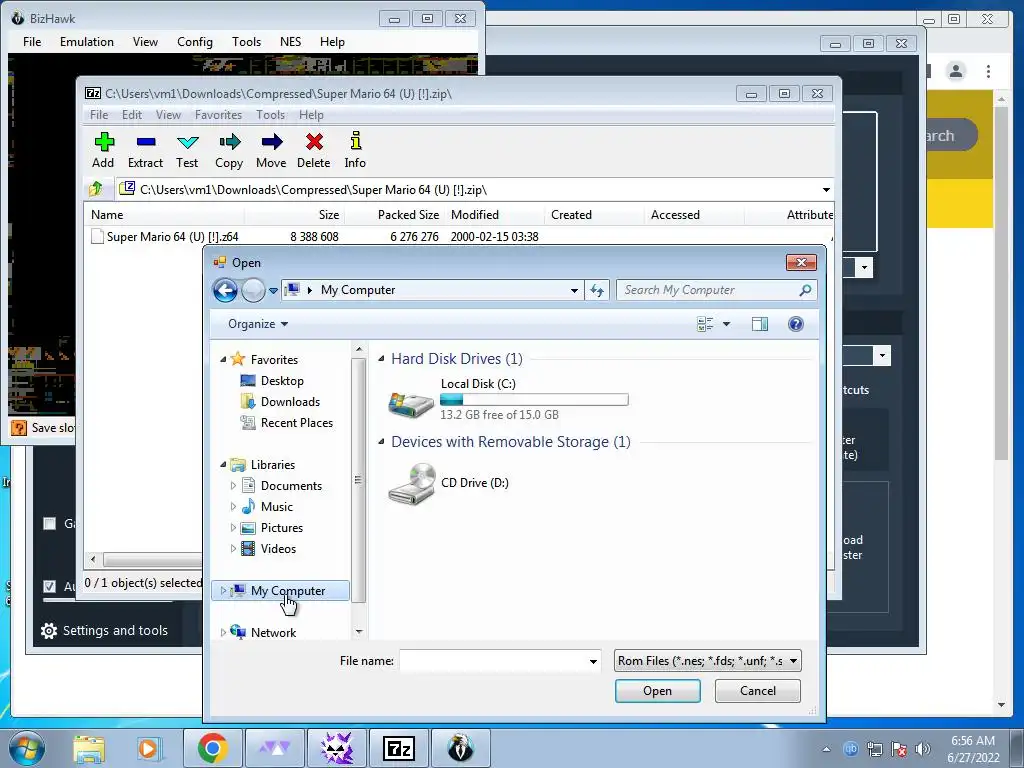The image size is (1024, 768).
Task: Collapse Devices with Removable Storage group
Action: pyautogui.click(x=381, y=441)
